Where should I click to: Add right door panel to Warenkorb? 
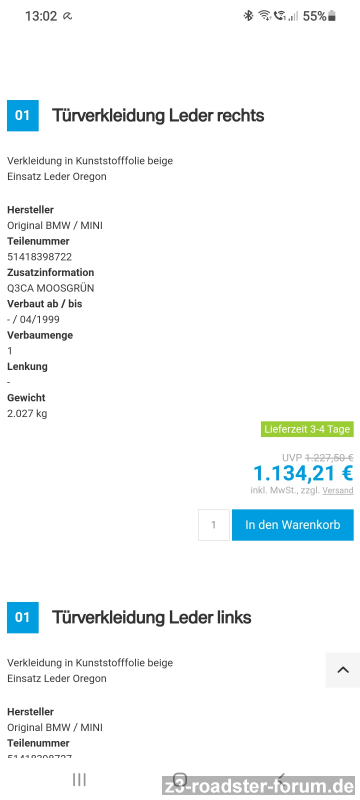coord(293,524)
